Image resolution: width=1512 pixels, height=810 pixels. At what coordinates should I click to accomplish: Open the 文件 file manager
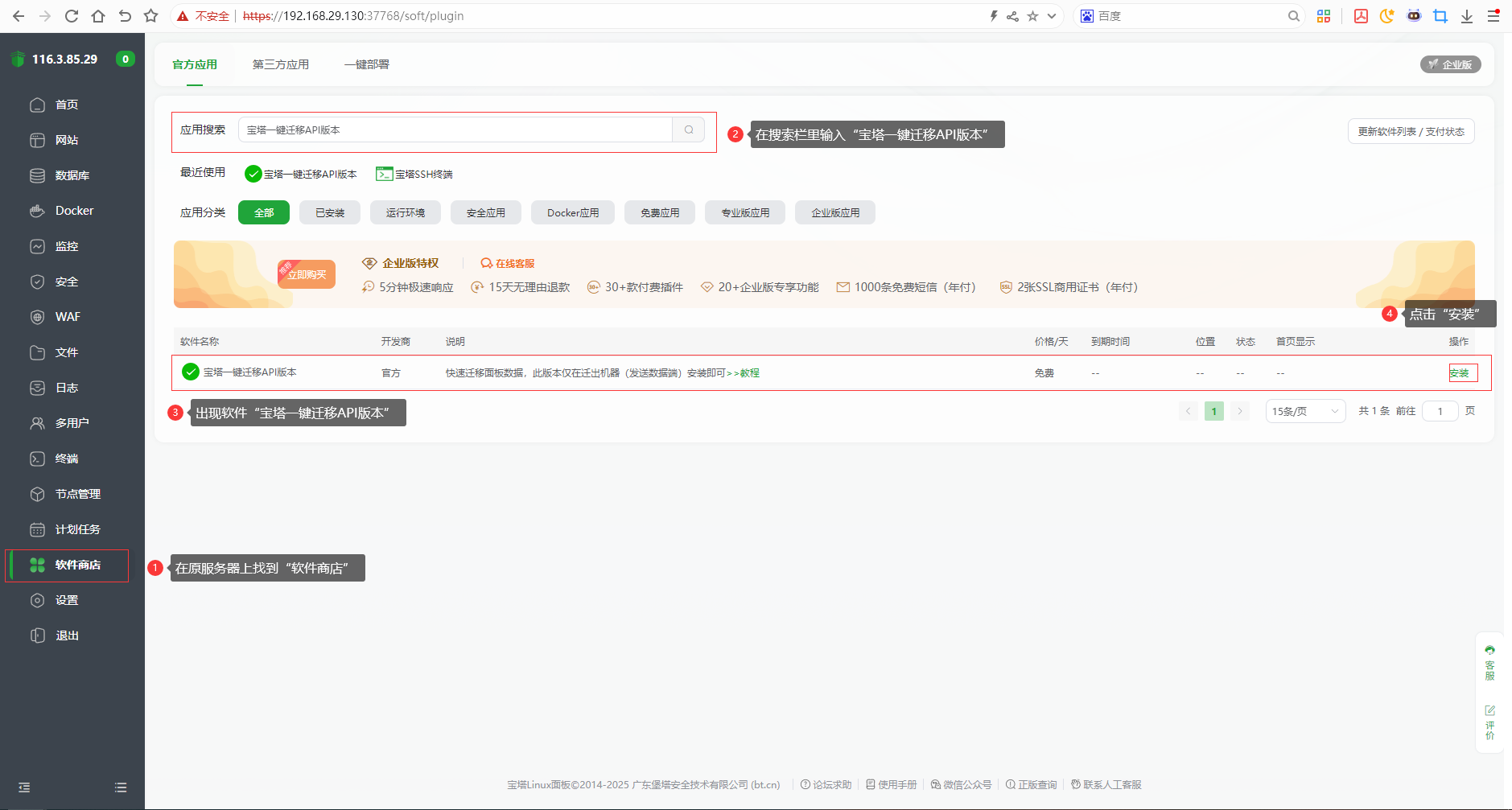66,352
